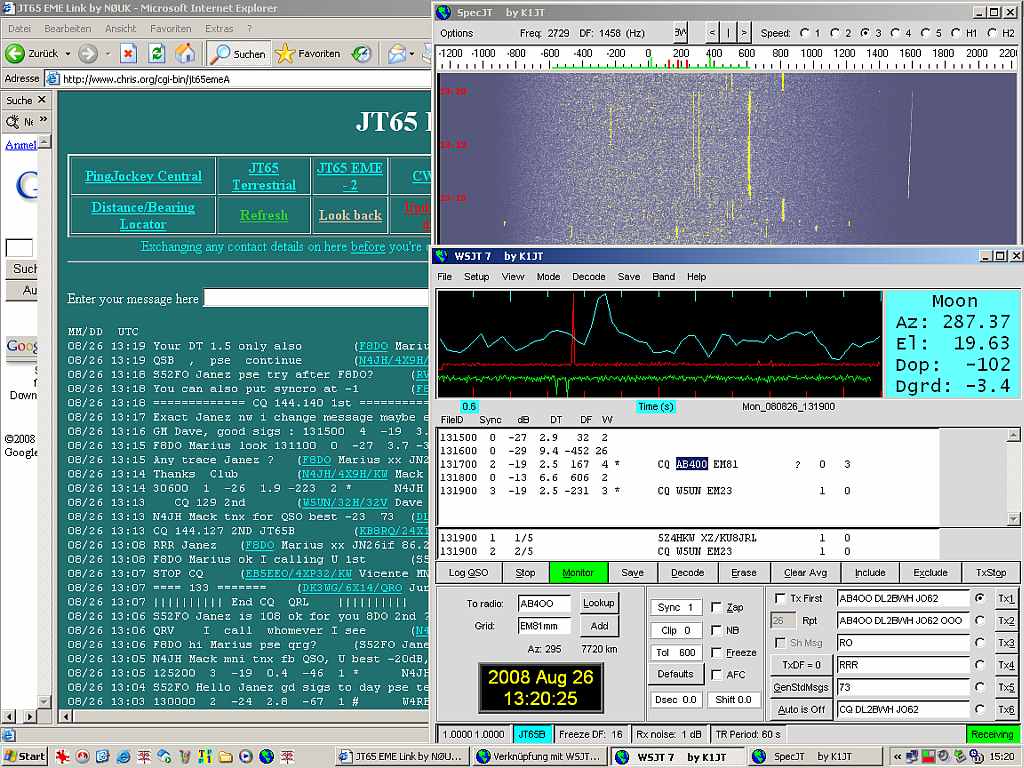This screenshot has height=768, width=1024.
Task: Open the folder quick launch icon
Action: (225, 757)
